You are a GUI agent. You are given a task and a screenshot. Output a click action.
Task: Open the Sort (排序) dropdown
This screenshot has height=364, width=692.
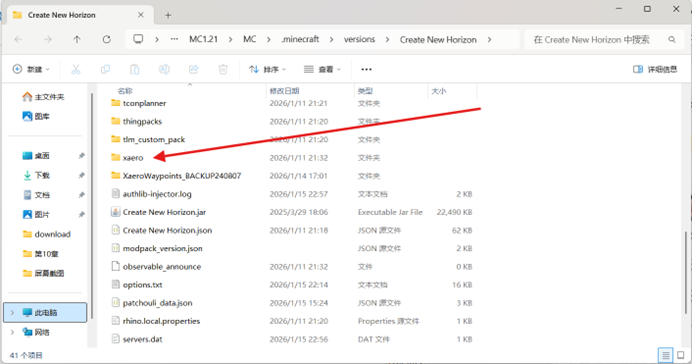[x=267, y=69]
